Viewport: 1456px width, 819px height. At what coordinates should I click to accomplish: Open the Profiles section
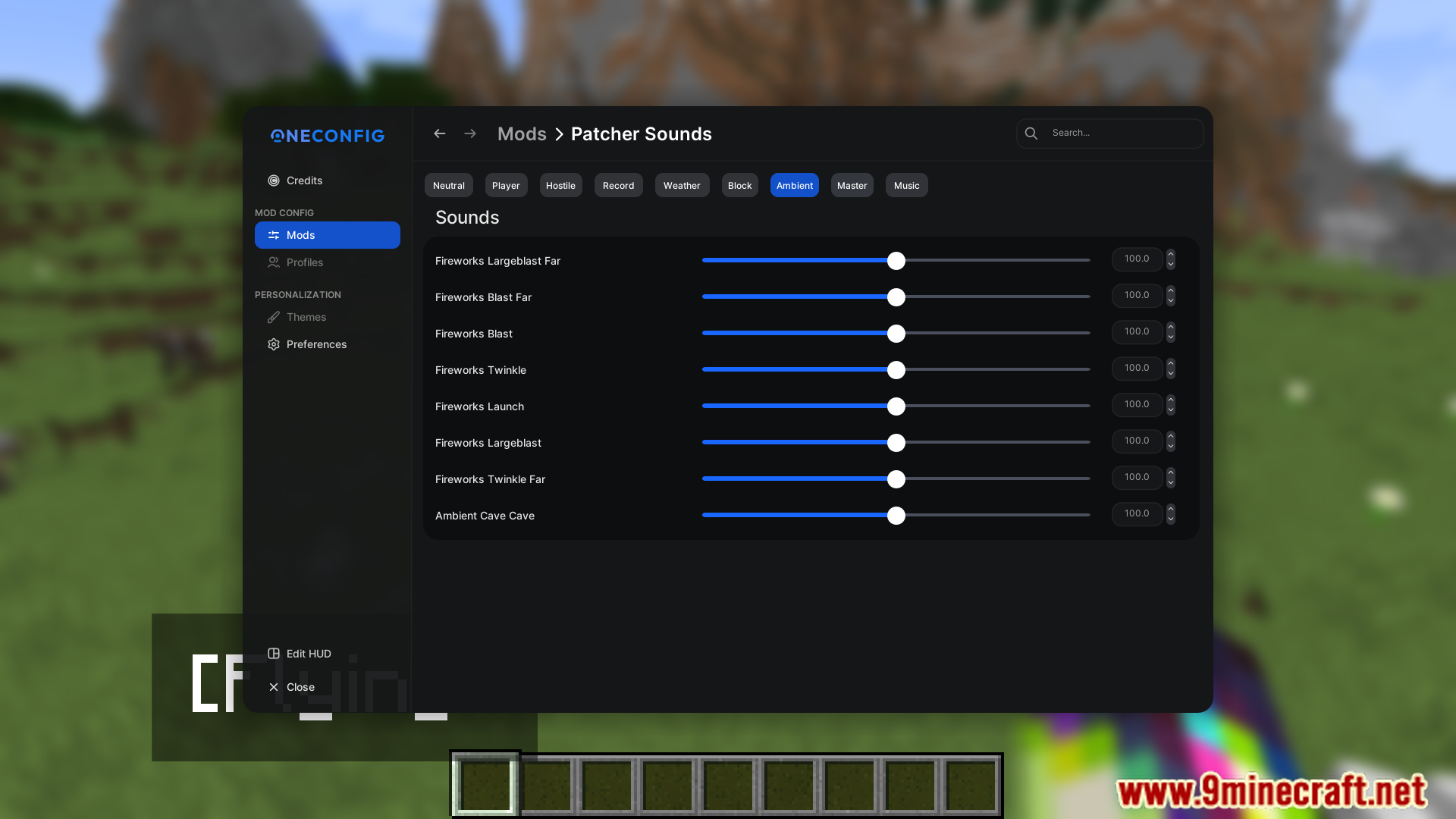point(328,262)
